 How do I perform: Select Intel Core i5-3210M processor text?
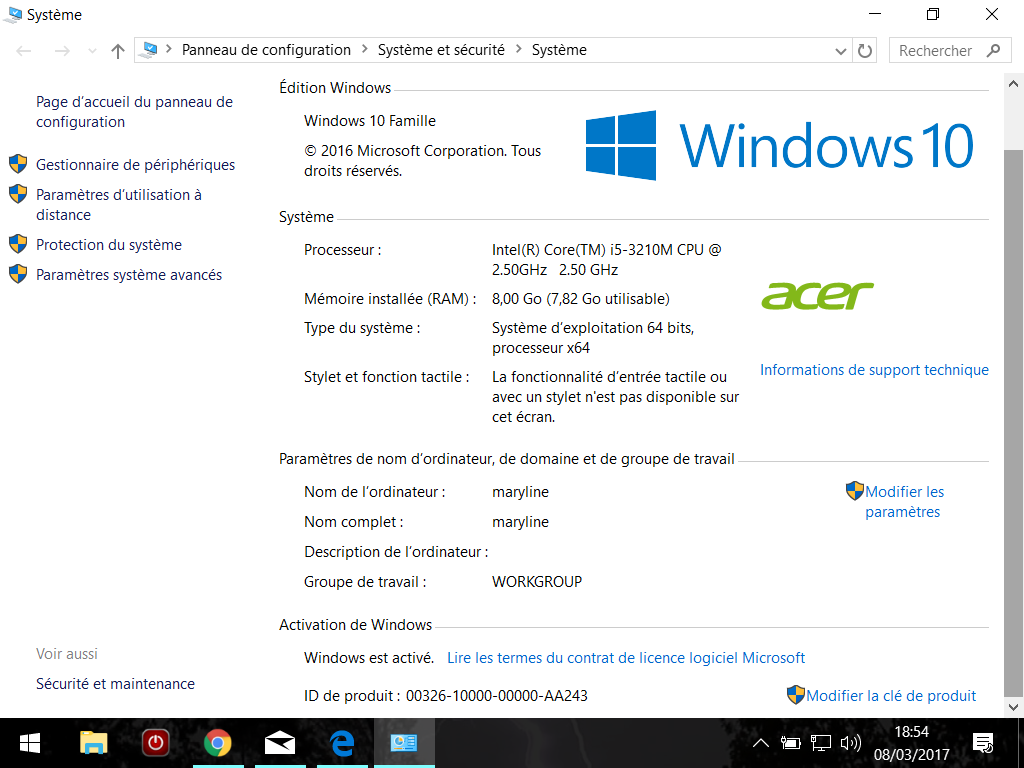click(x=607, y=259)
